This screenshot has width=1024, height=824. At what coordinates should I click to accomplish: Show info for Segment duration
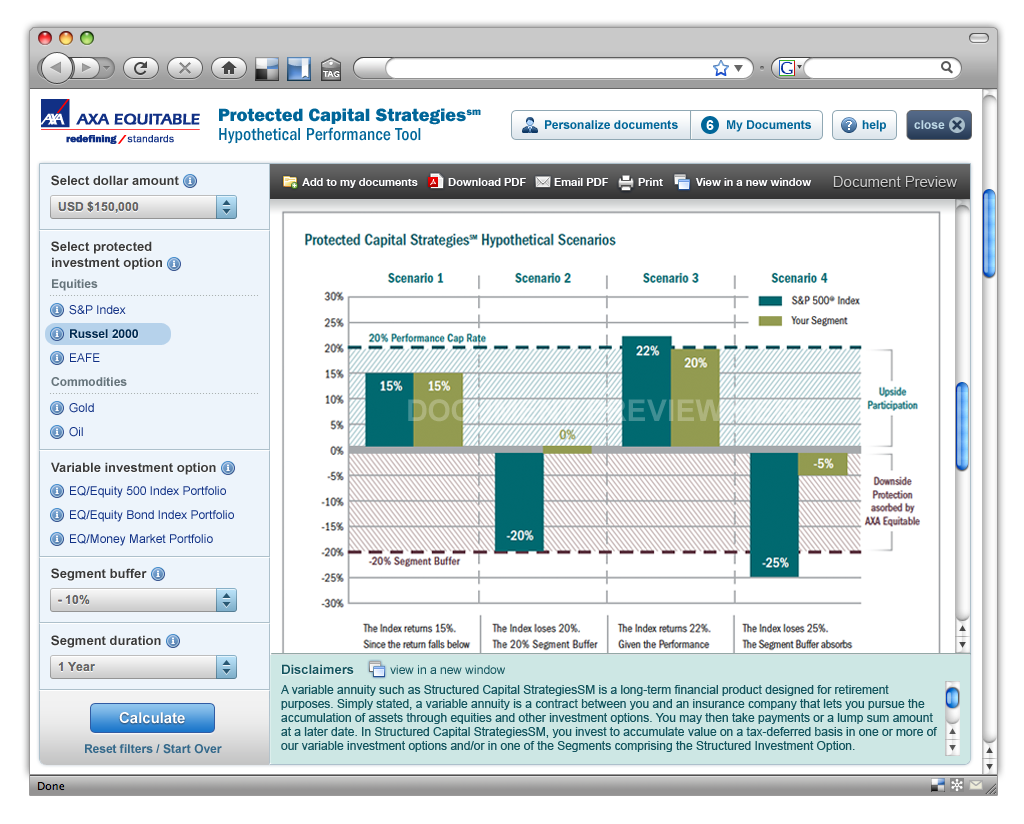pyautogui.click(x=173, y=641)
